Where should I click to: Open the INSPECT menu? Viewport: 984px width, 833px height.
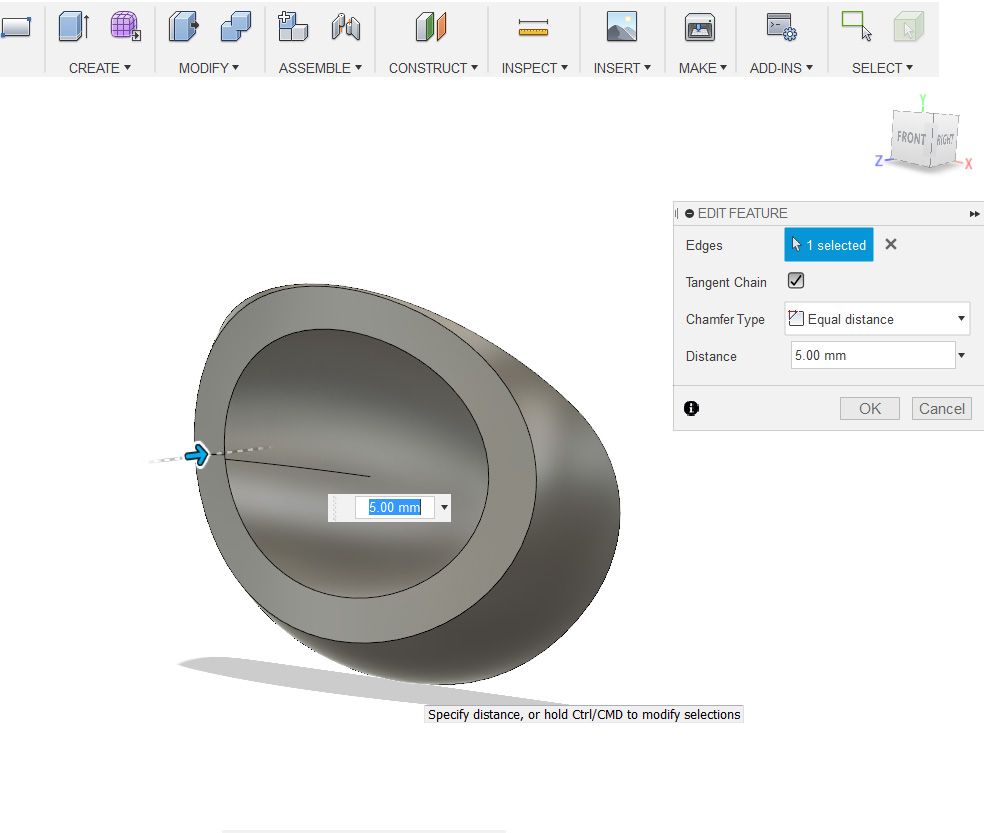click(534, 68)
